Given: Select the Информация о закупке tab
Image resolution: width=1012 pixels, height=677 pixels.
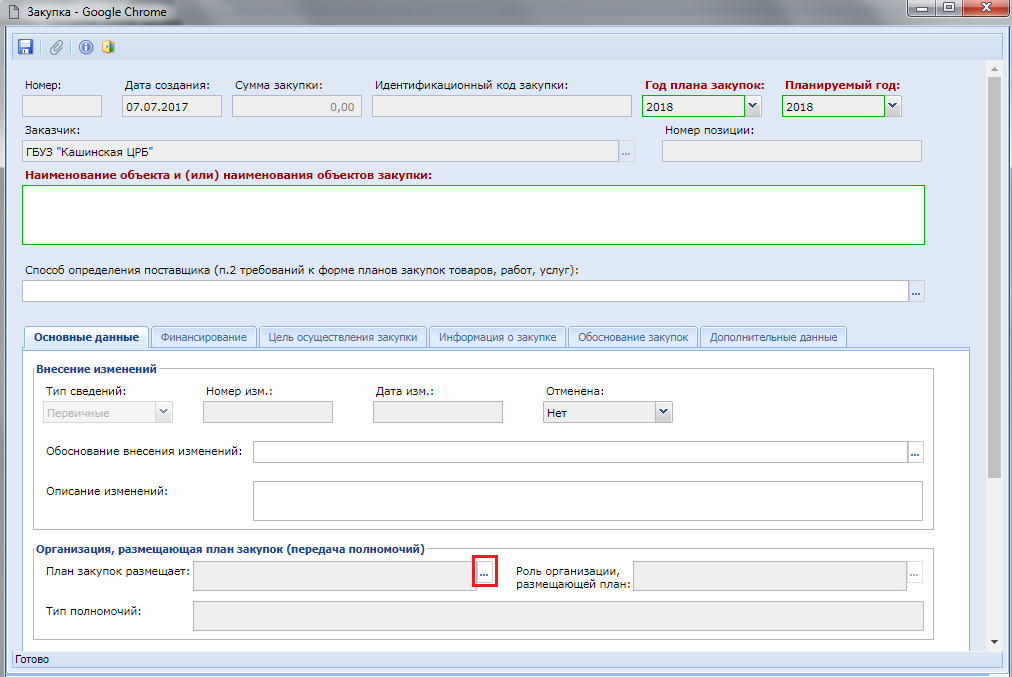Looking at the screenshot, I should click(x=498, y=337).
